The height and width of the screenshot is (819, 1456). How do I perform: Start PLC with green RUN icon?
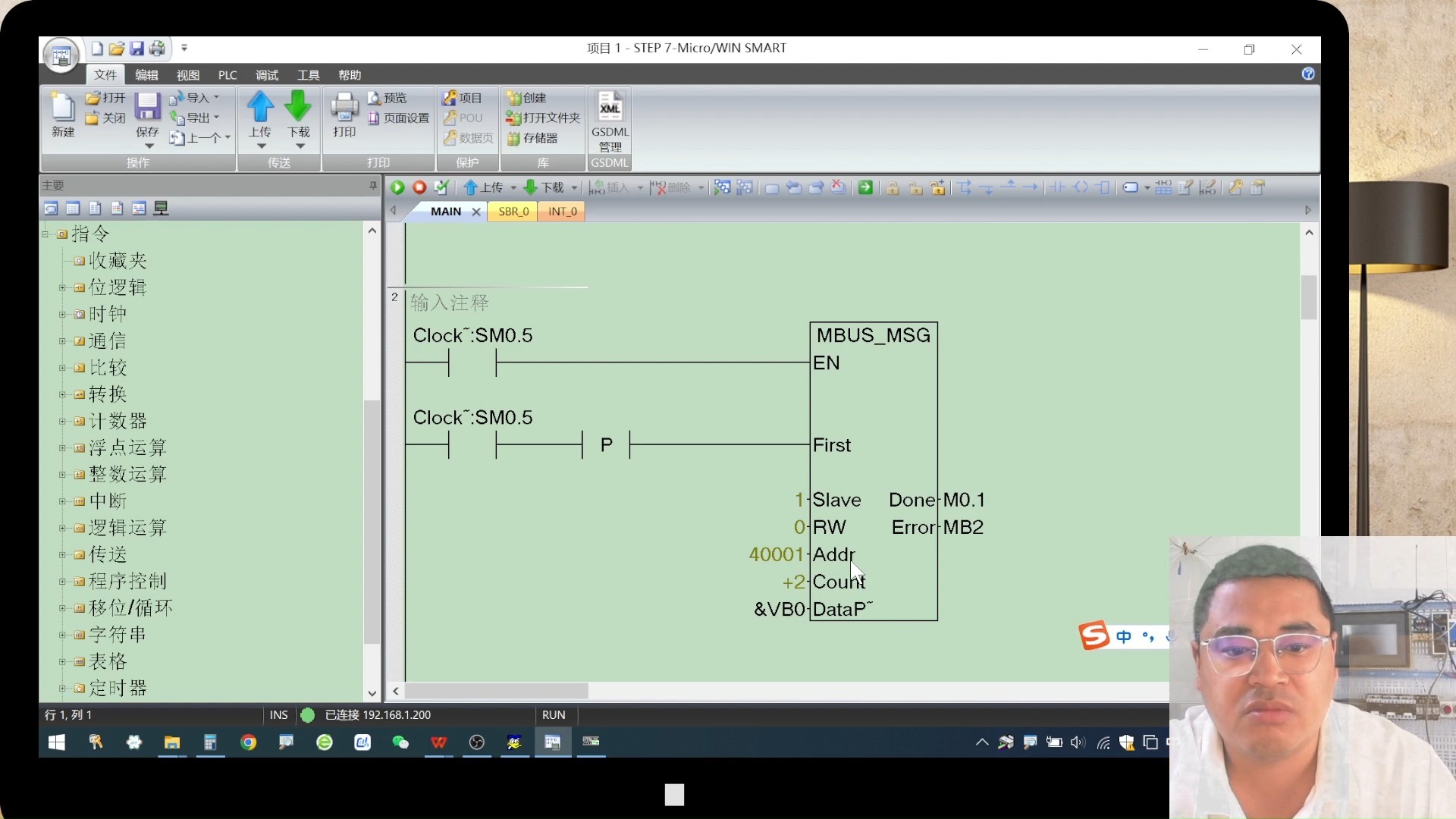click(x=397, y=187)
